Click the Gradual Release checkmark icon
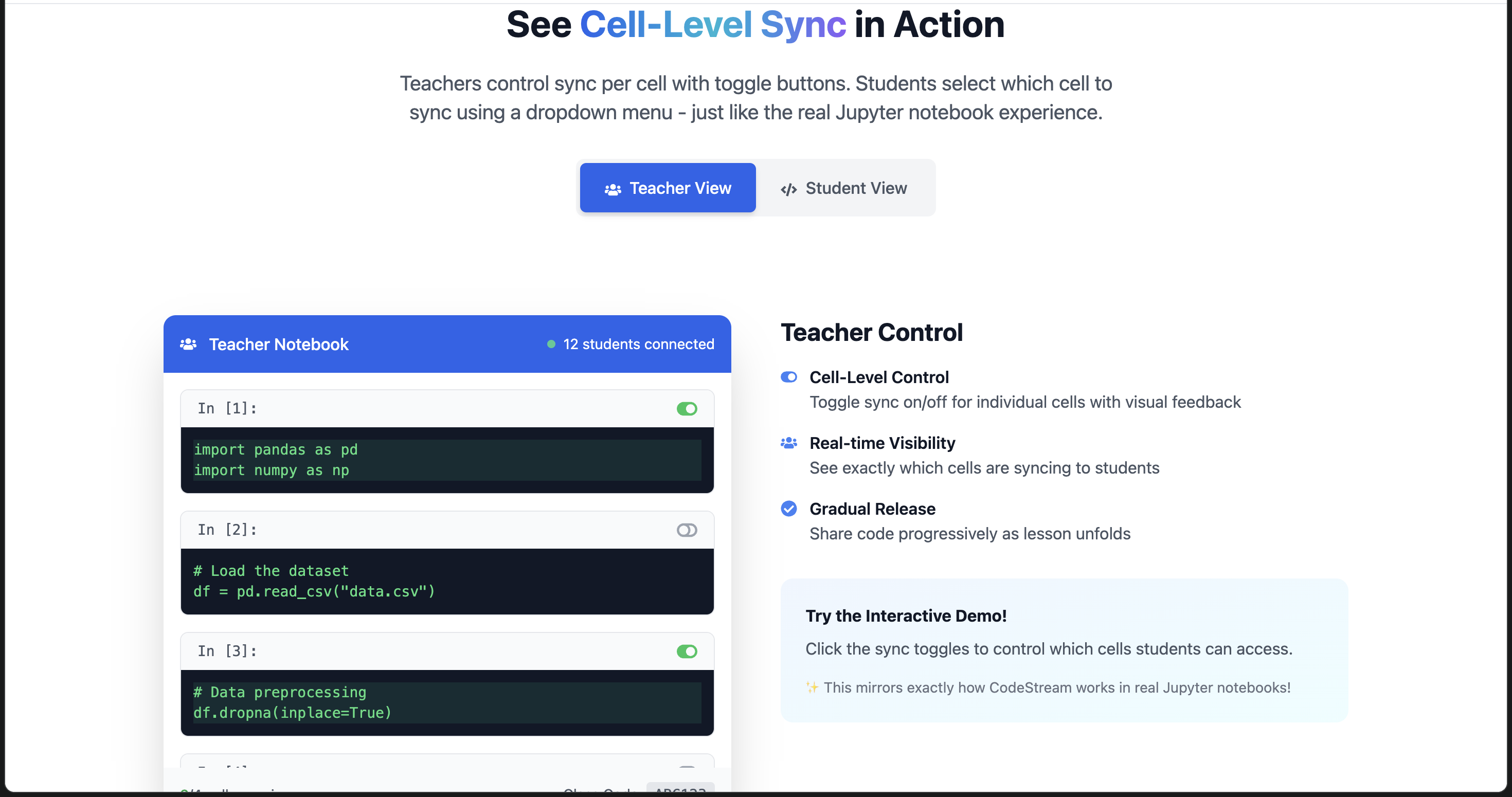This screenshot has height=797, width=1512. 788,508
